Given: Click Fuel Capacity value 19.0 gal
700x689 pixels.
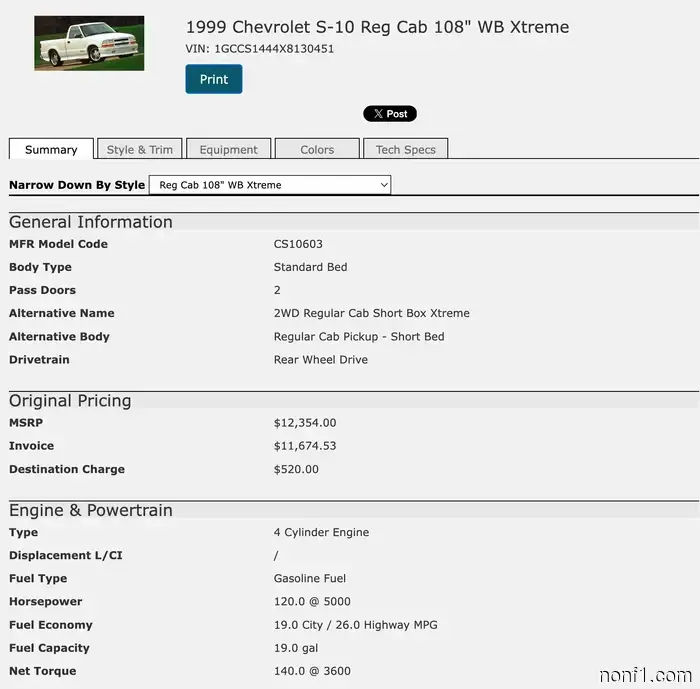Looking at the screenshot, I should click(x=296, y=648).
